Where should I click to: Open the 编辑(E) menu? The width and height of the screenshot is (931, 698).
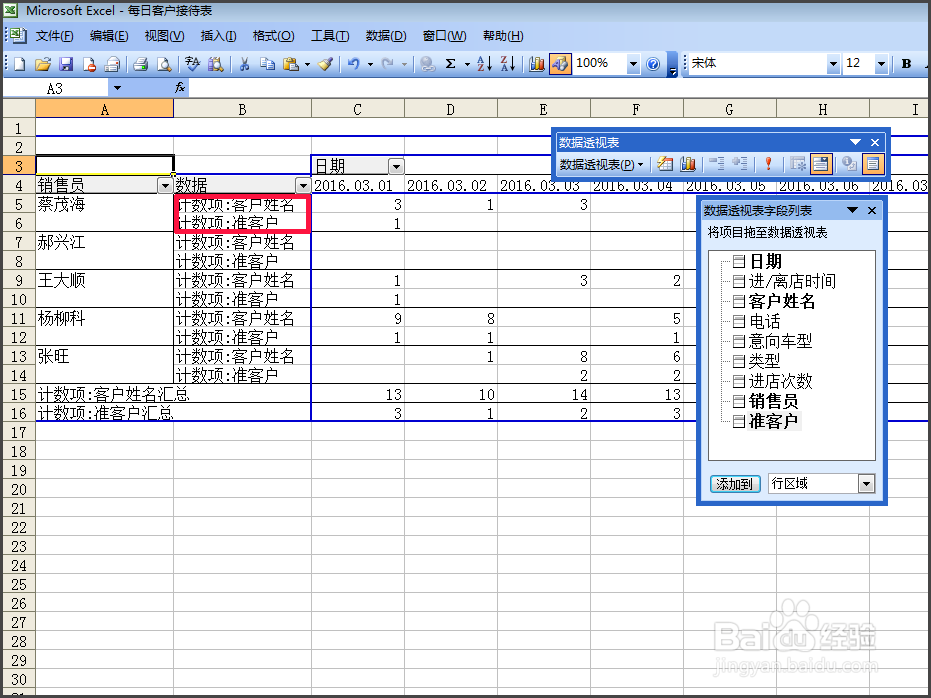click(109, 36)
